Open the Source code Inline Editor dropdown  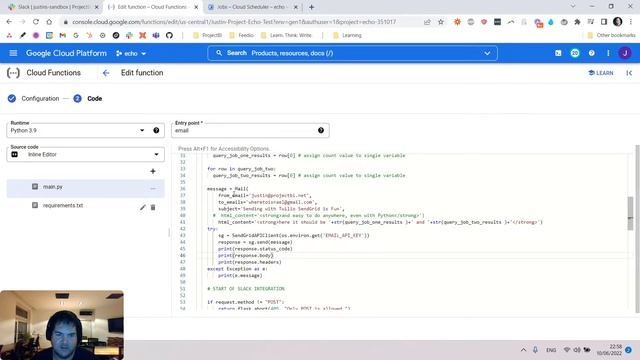86,154
